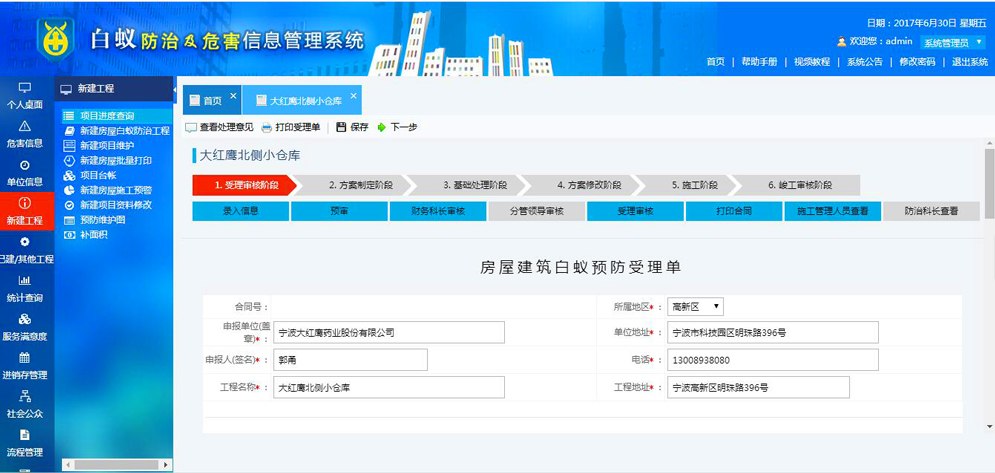Click 查看处理意见 in the toolbar
995x473 pixels.
coord(220,128)
